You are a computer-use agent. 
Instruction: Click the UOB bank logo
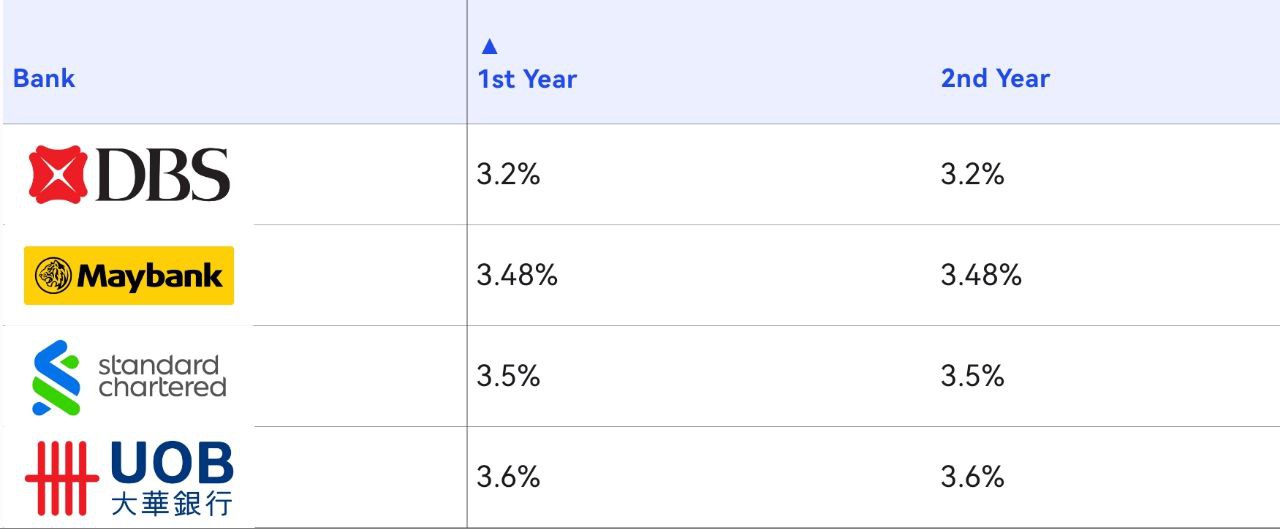pos(129,478)
